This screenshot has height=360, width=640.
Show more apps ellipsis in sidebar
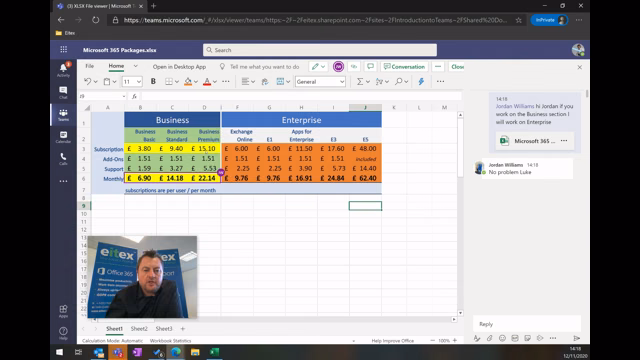click(63, 181)
